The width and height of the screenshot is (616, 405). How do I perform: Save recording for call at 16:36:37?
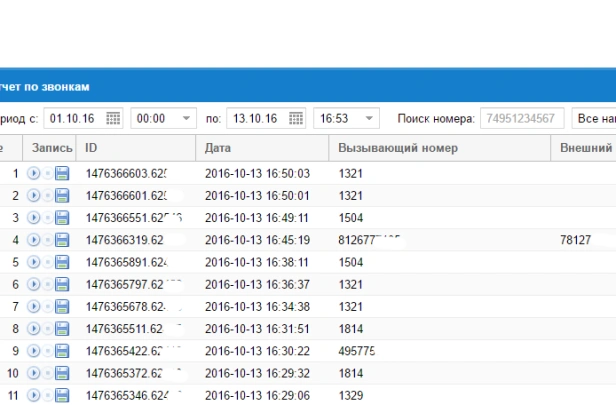62,284
